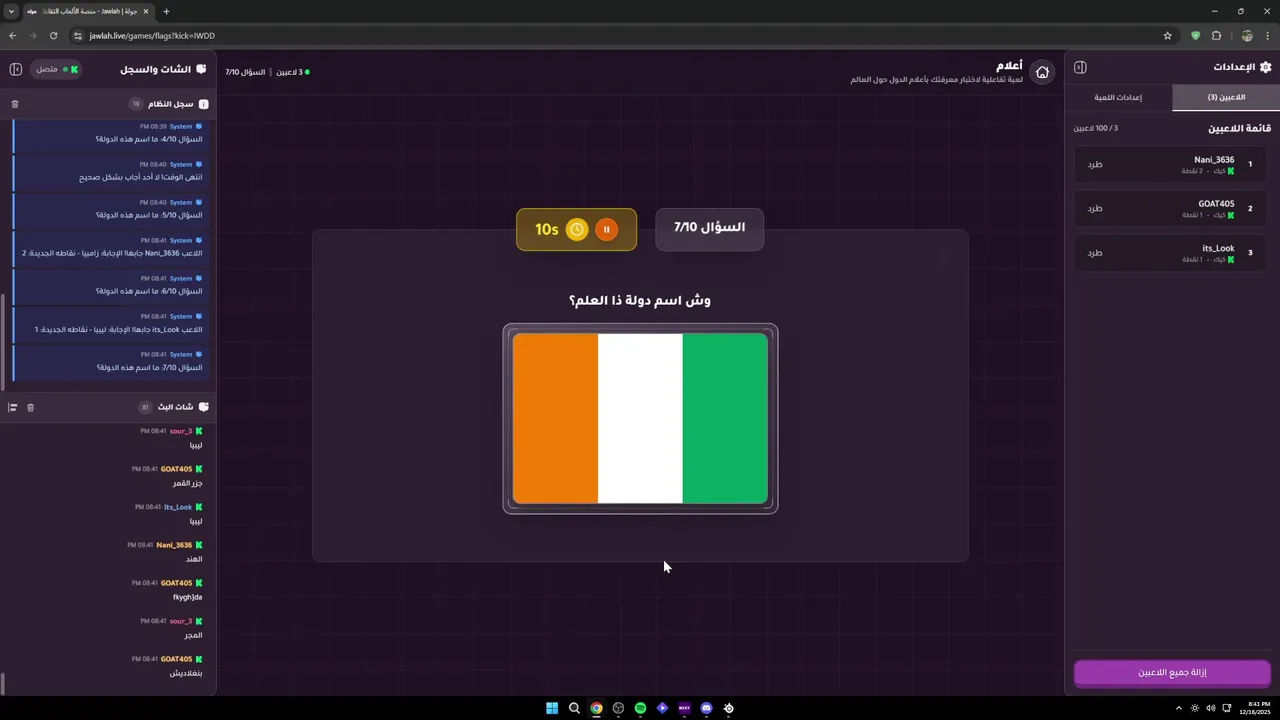Image resolution: width=1280 pixels, height=720 pixels.
Task: Select the اللاعبين (3) tab
Action: pos(1226,97)
